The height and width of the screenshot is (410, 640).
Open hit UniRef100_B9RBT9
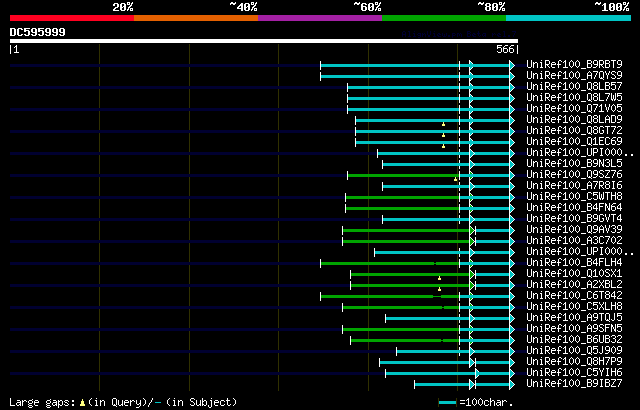[x=574, y=64]
